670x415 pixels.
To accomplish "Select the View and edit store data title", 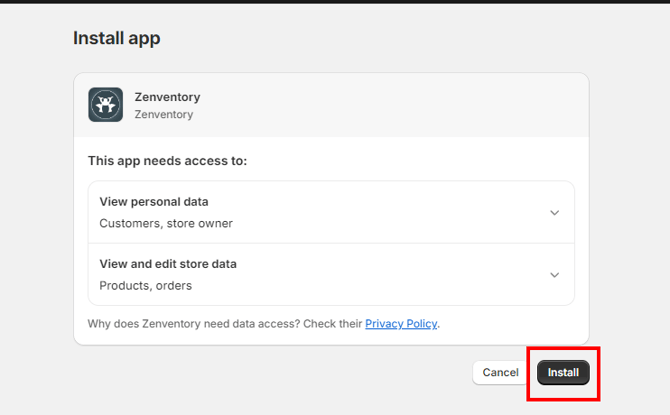I will pyautogui.click(x=168, y=264).
